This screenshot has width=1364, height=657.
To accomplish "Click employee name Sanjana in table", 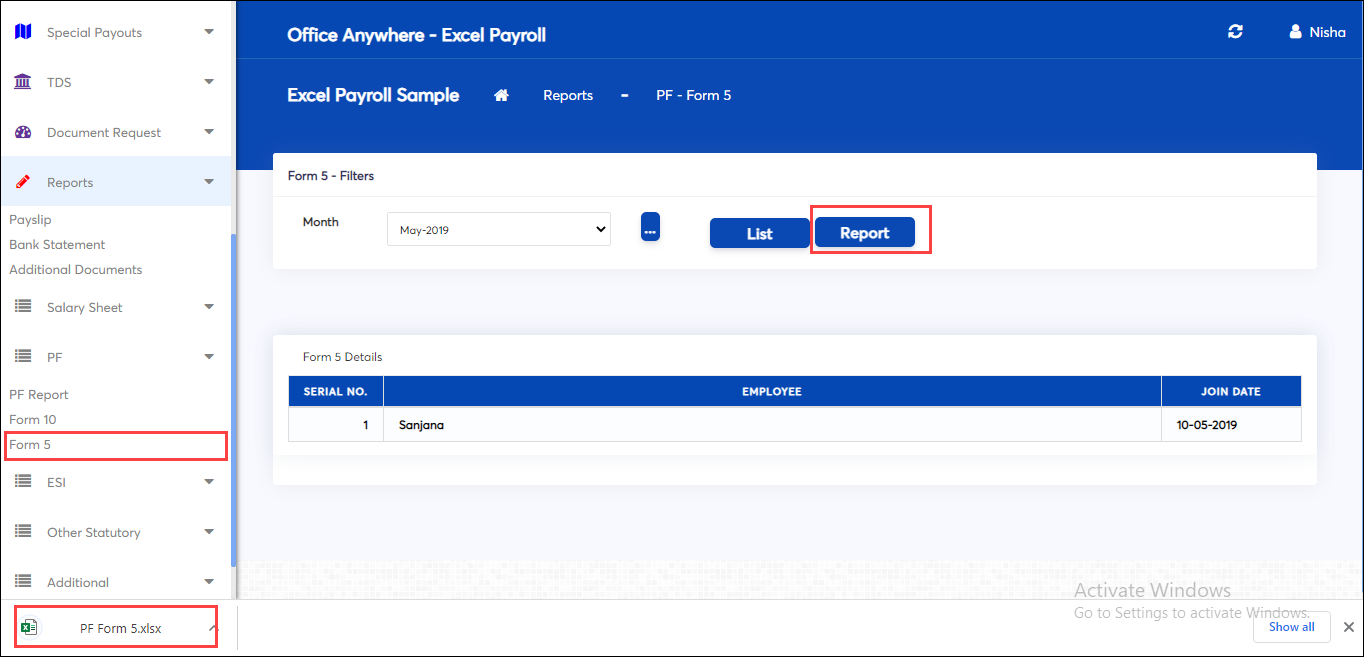I will tap(421, 425).
